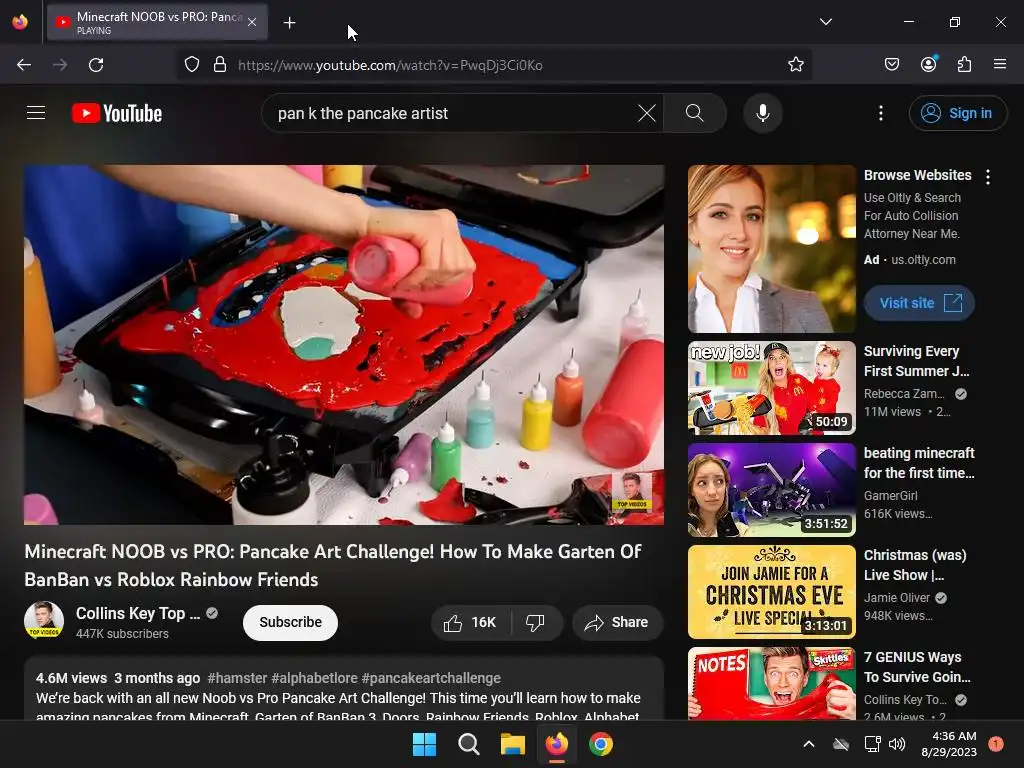Open File Explorer from taskbar
The image size is (1024, 768).
(513, 744)
